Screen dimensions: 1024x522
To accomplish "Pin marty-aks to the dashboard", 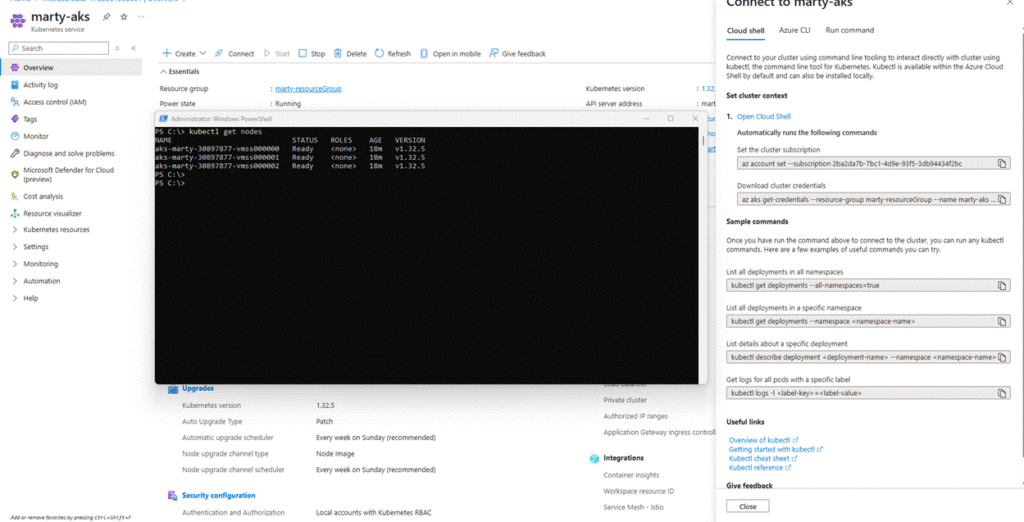I will [107, 17].
